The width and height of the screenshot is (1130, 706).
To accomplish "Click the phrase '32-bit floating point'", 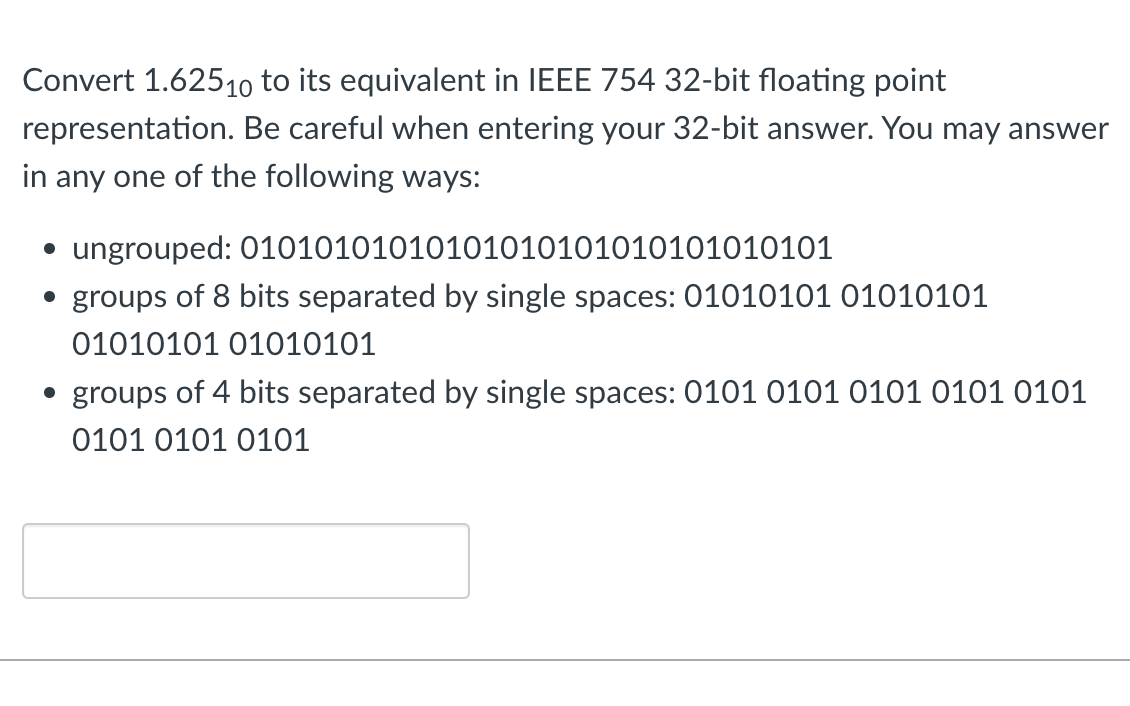I will click(805, 81).
